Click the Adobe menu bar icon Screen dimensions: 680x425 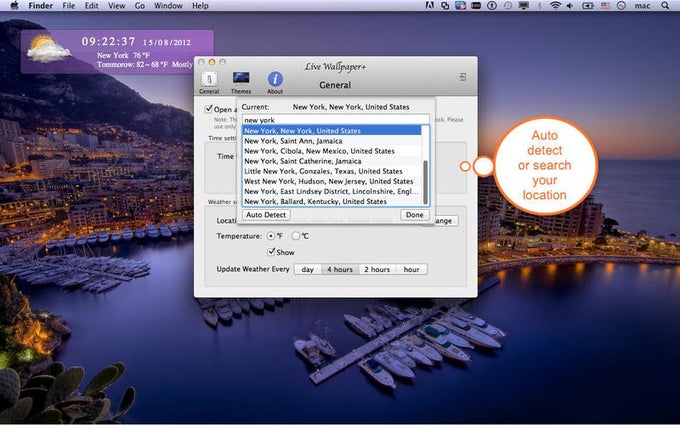430,6
